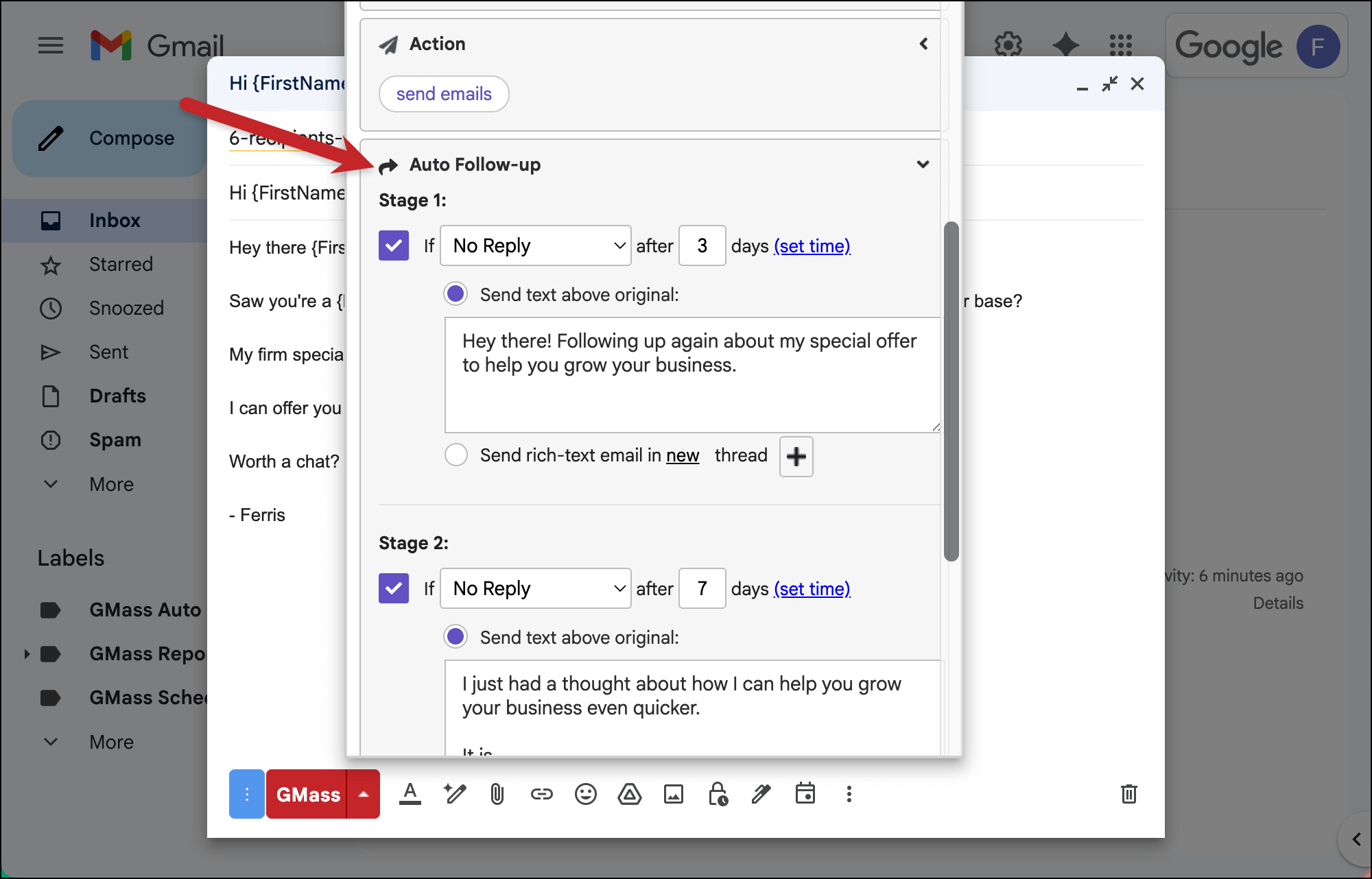Image resolution: width=1372 pixels, height=879 pixels.
Task: Enable Stage 1 follow-up checkbox
Action: [393, 245]
